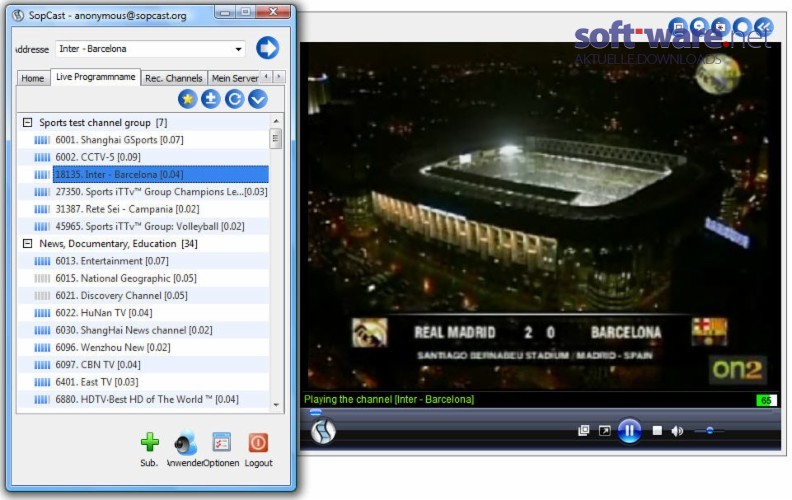Click the tab scroll left arrow
The width and height of the screenshot is (792, 500).
266,76
